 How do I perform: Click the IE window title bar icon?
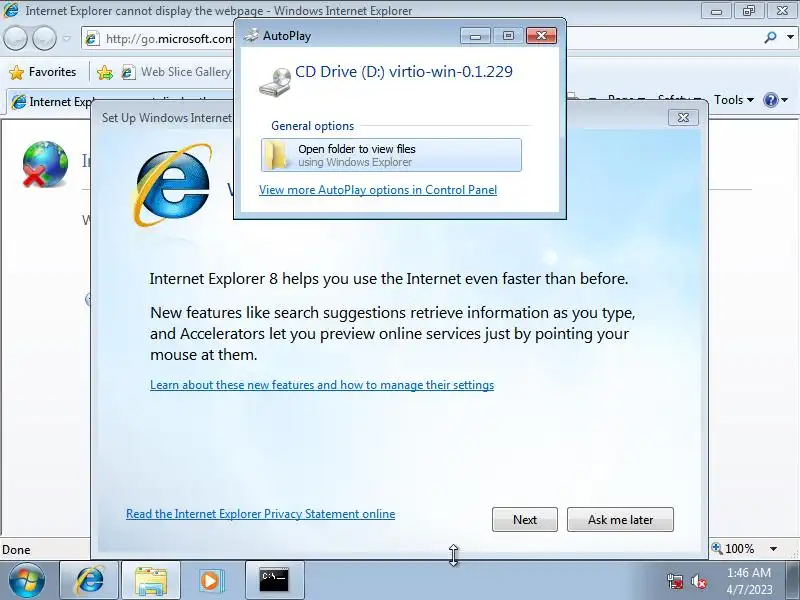[x=11, y=10]
